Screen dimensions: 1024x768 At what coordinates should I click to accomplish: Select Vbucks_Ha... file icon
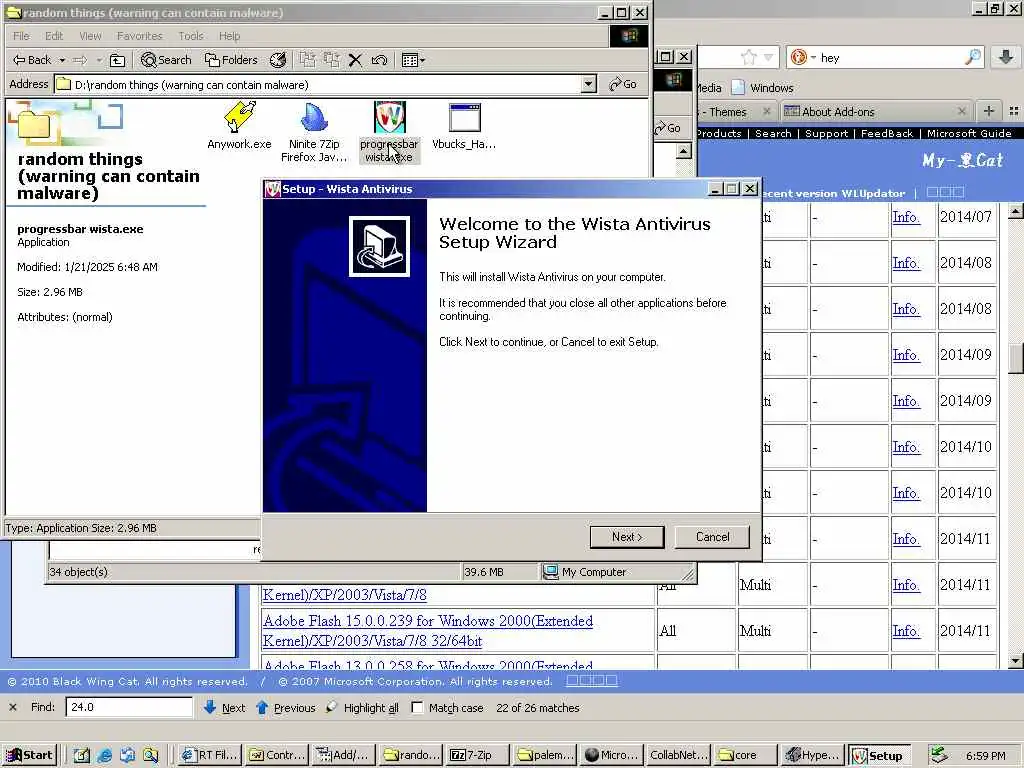point(464,126)
